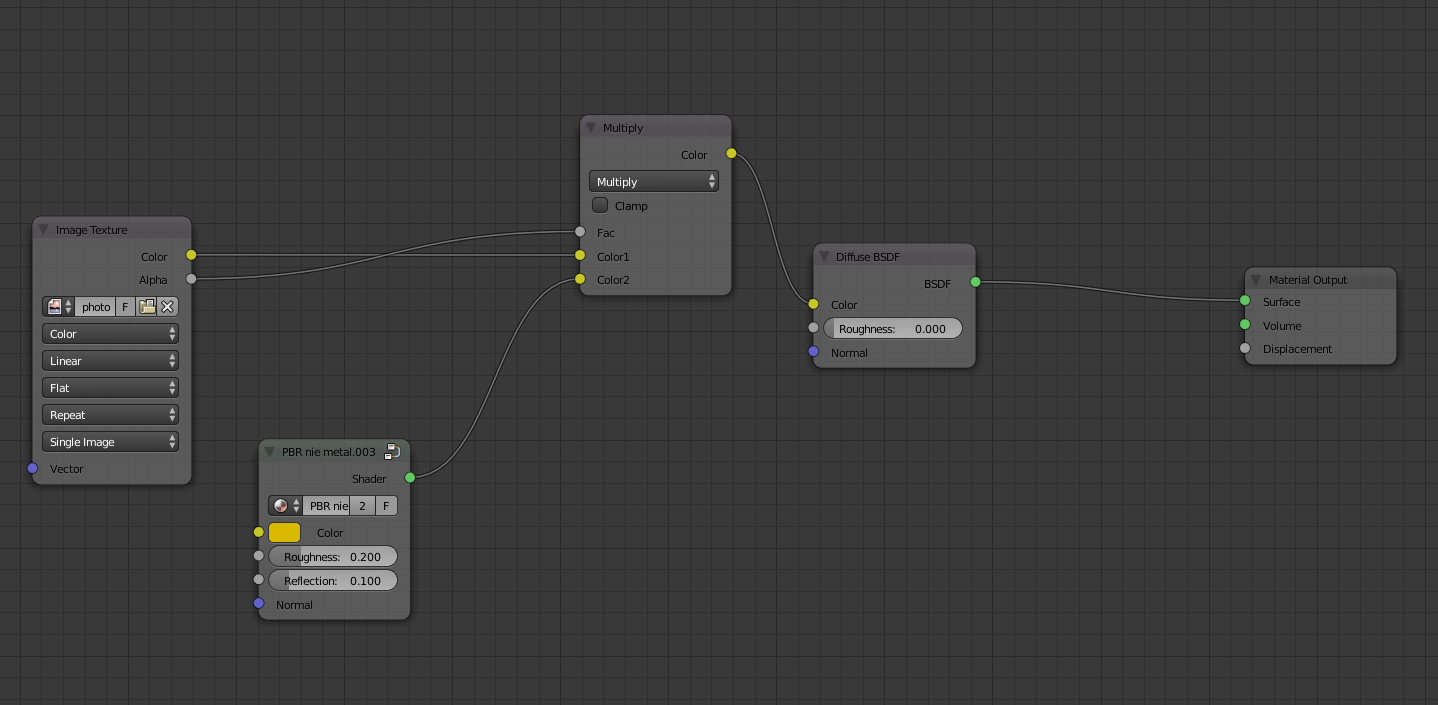Click the Displacement input socket
Viewport: 1438px width, 705px height.
(x=1245, y=349)
